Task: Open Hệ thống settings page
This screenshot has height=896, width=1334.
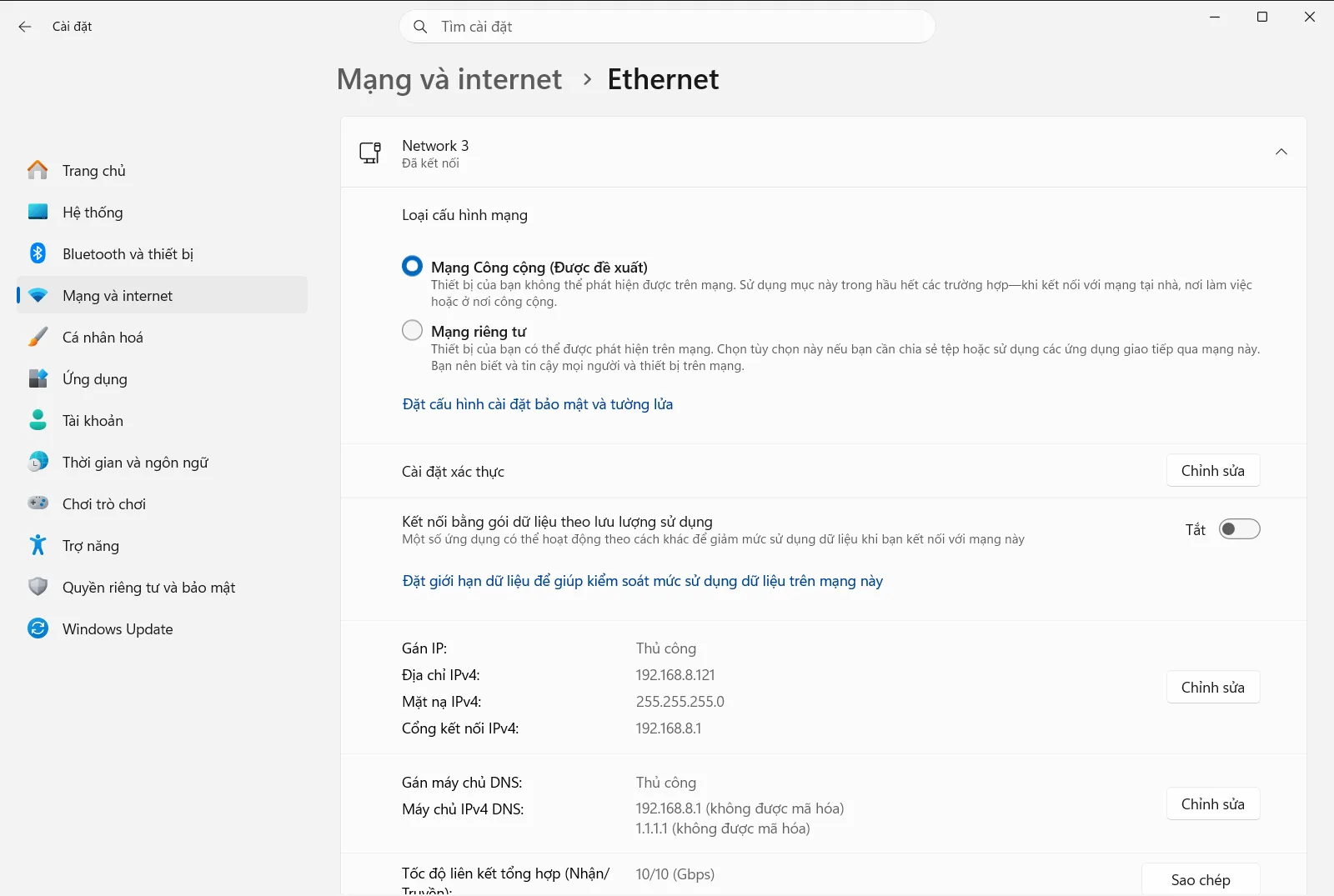Action: pos(162,212)
